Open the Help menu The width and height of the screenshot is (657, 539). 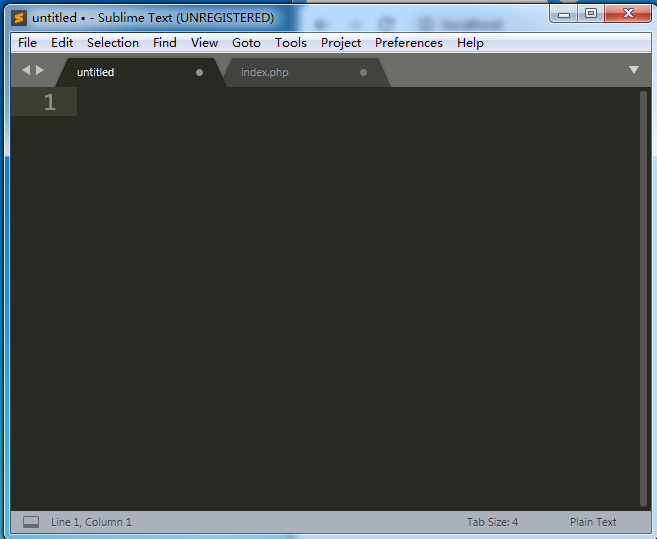click(470, 43)
